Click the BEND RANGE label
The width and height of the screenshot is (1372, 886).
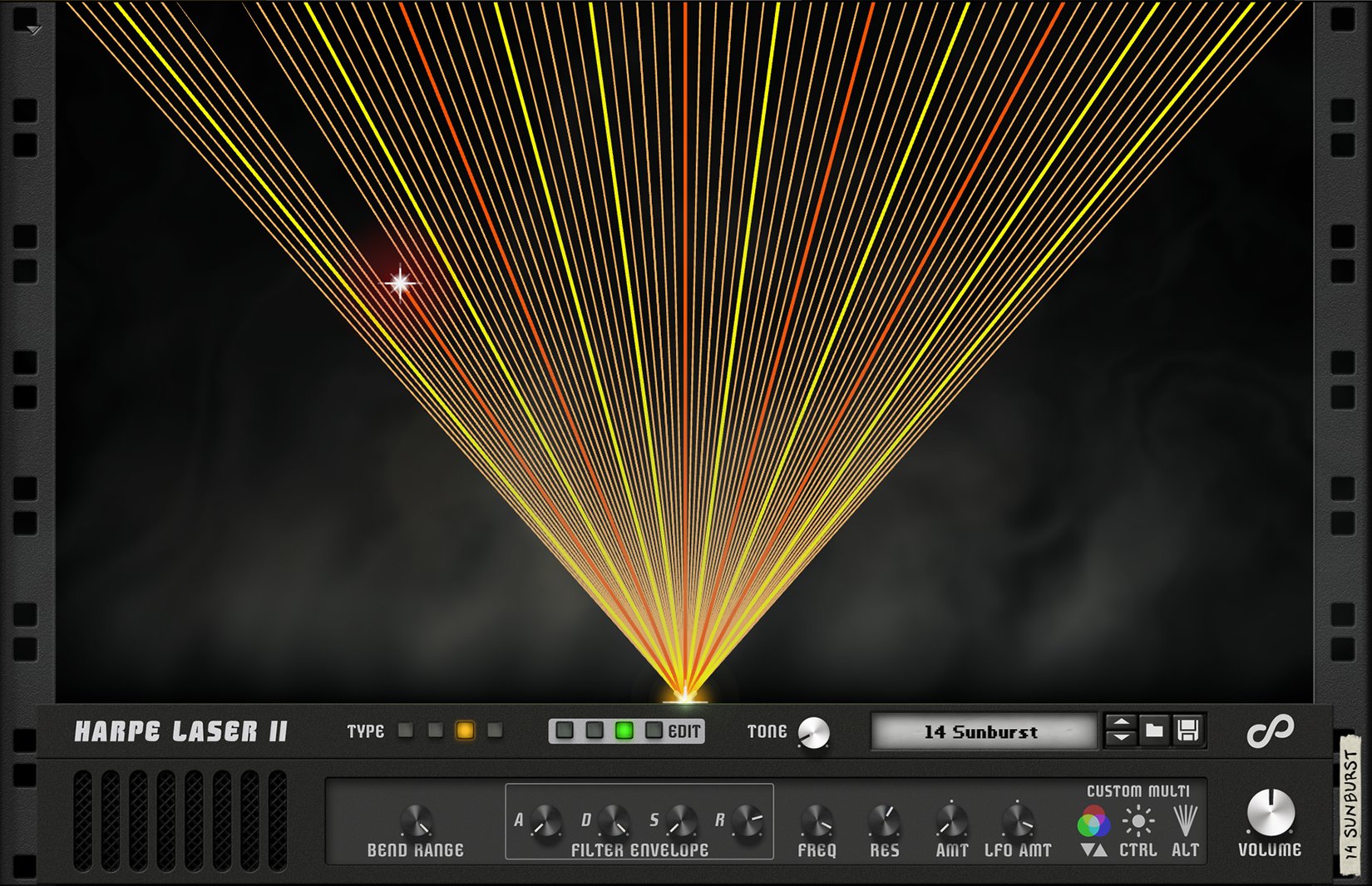[417, 850]
